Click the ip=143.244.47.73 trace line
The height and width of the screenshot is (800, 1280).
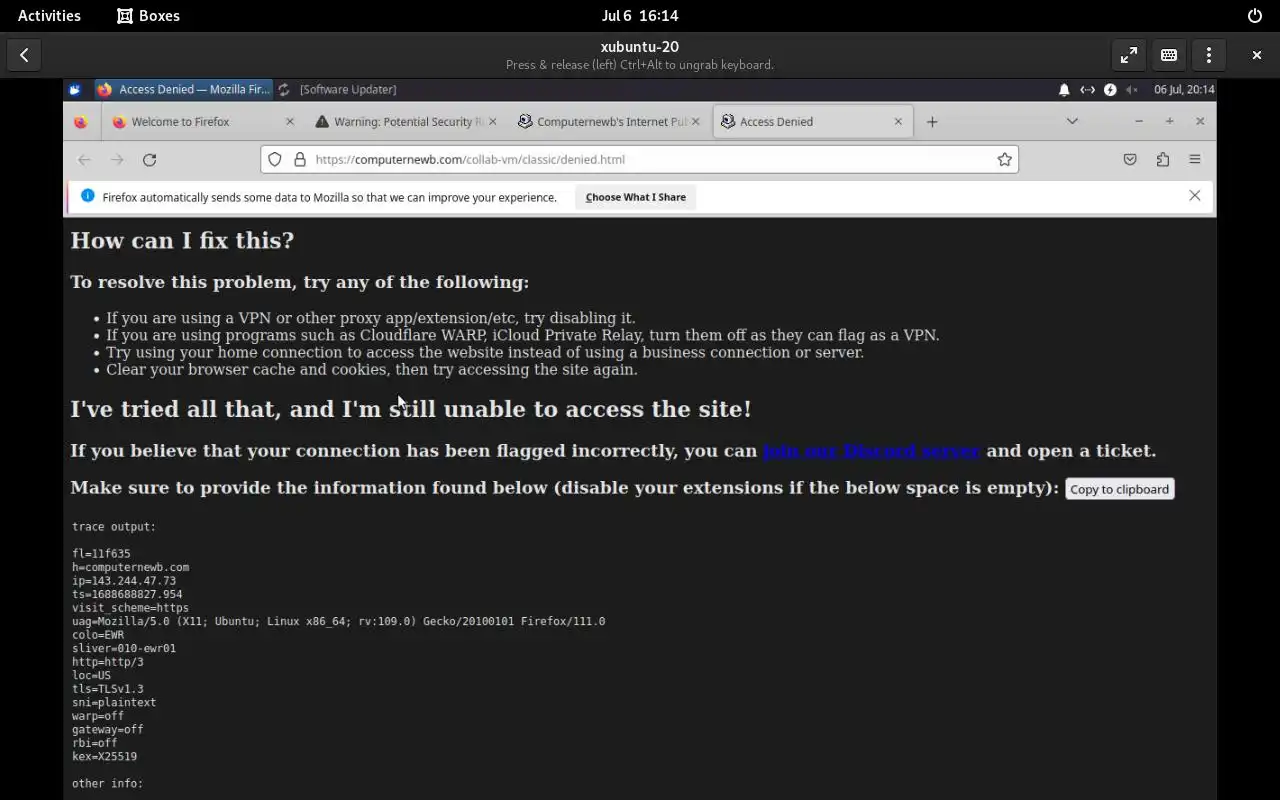[124, 581]
